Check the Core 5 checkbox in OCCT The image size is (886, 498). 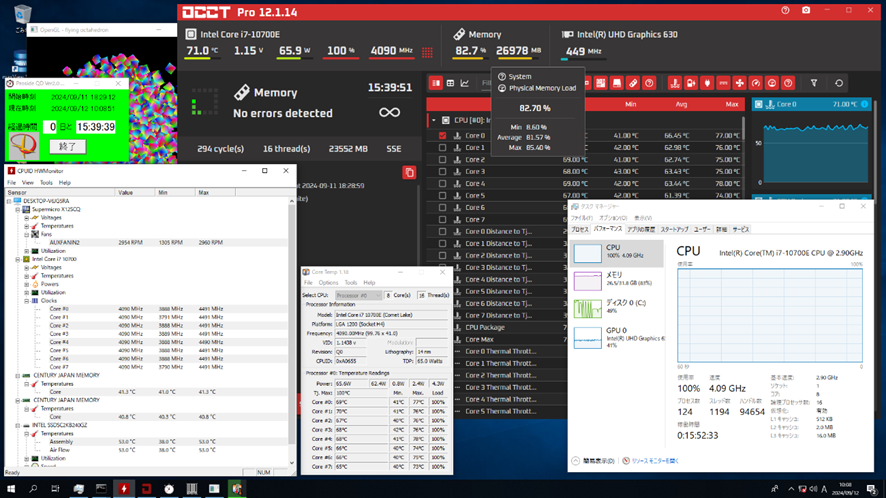pos(442,196)
